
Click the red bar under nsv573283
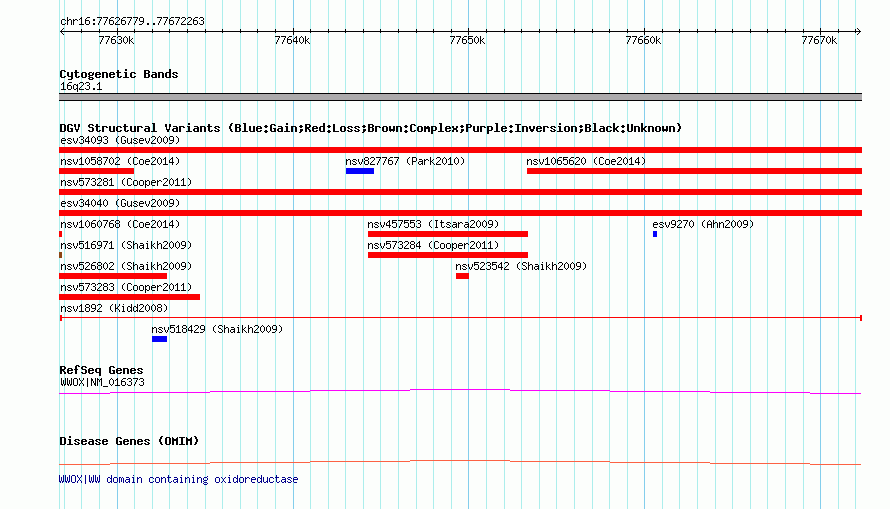click(x=129, y=297)
